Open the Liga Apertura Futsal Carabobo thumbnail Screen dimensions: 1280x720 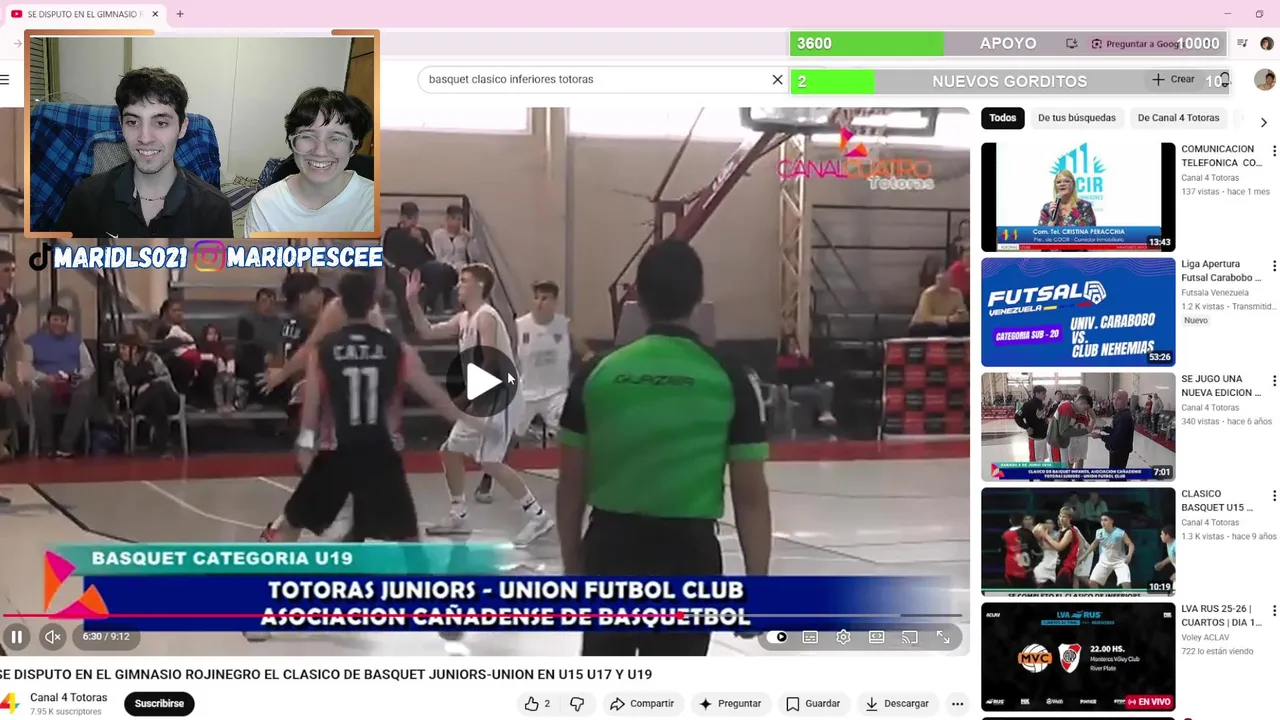coord(1078,312)
